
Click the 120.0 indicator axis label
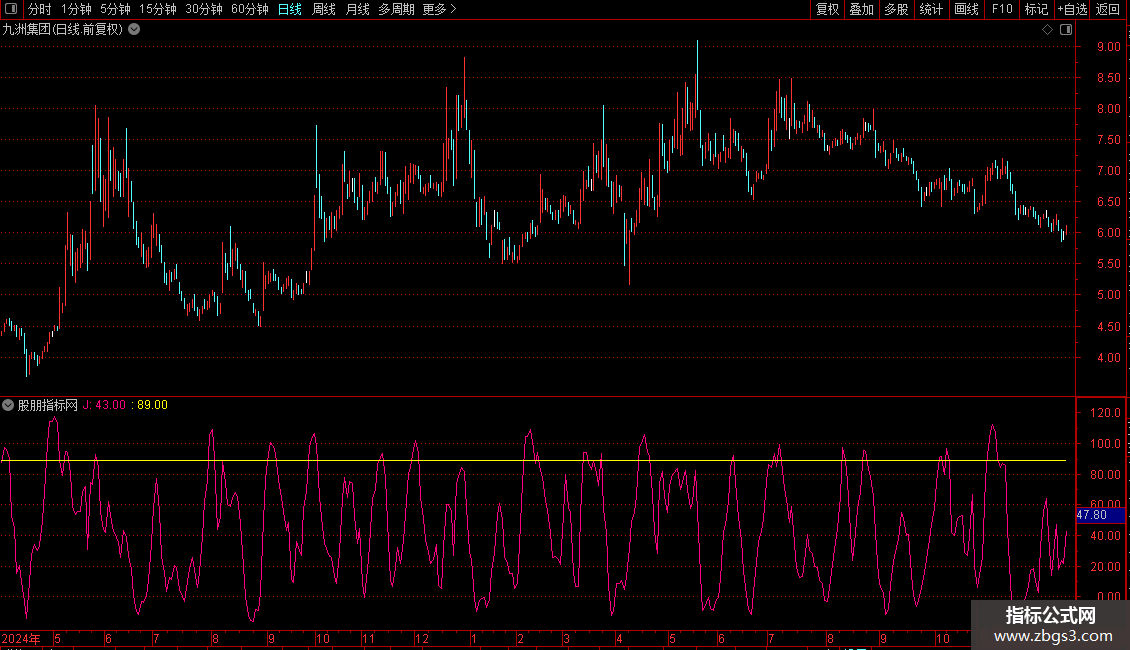(x=1105, y=413)
